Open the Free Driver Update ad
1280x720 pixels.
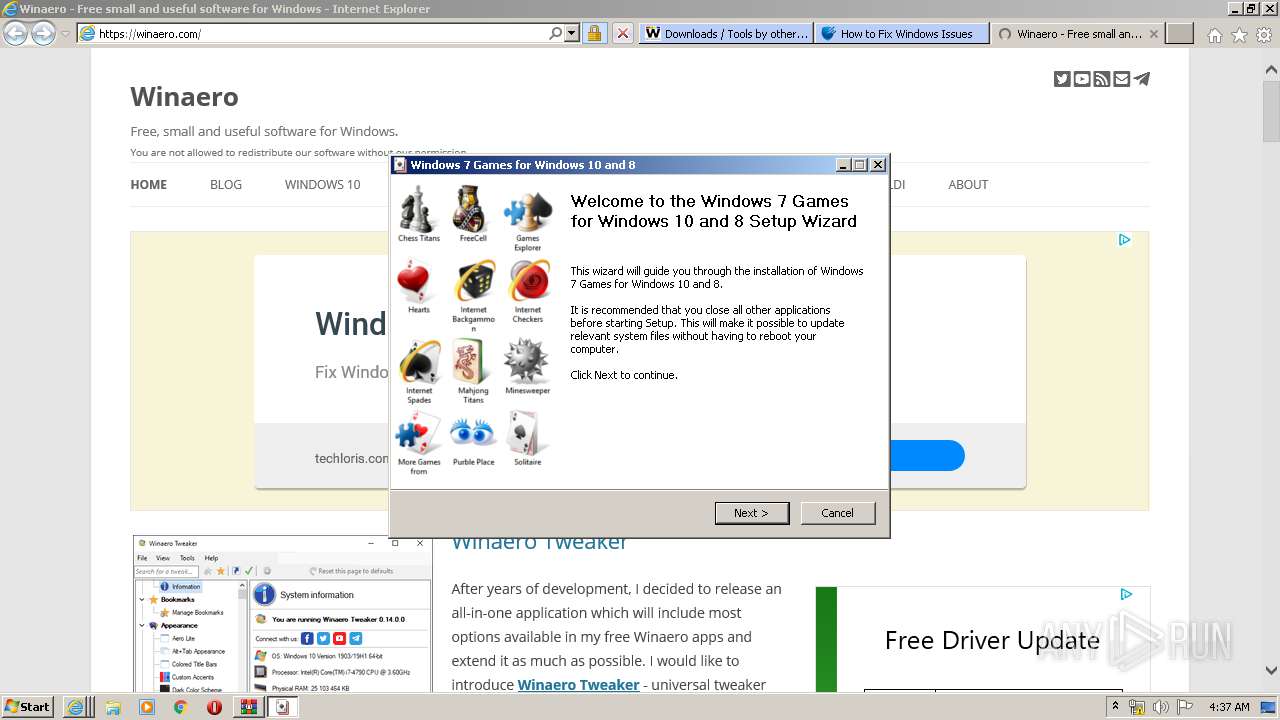[992, 640]
